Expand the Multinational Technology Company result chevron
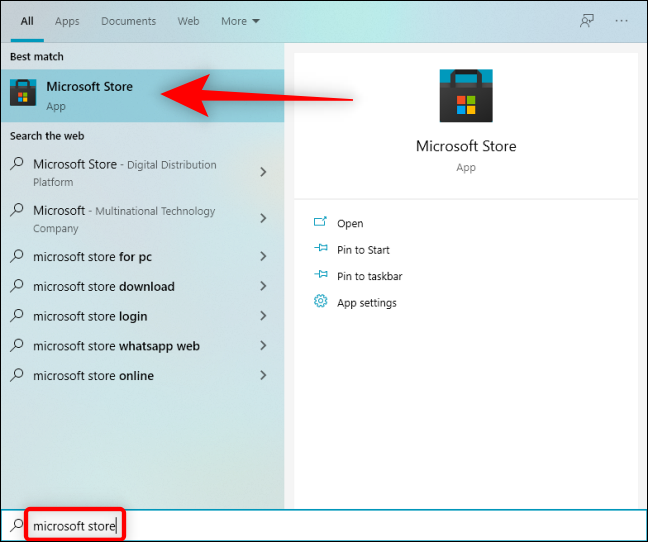Viewport: 648px width, 542px height. (263, 219)
